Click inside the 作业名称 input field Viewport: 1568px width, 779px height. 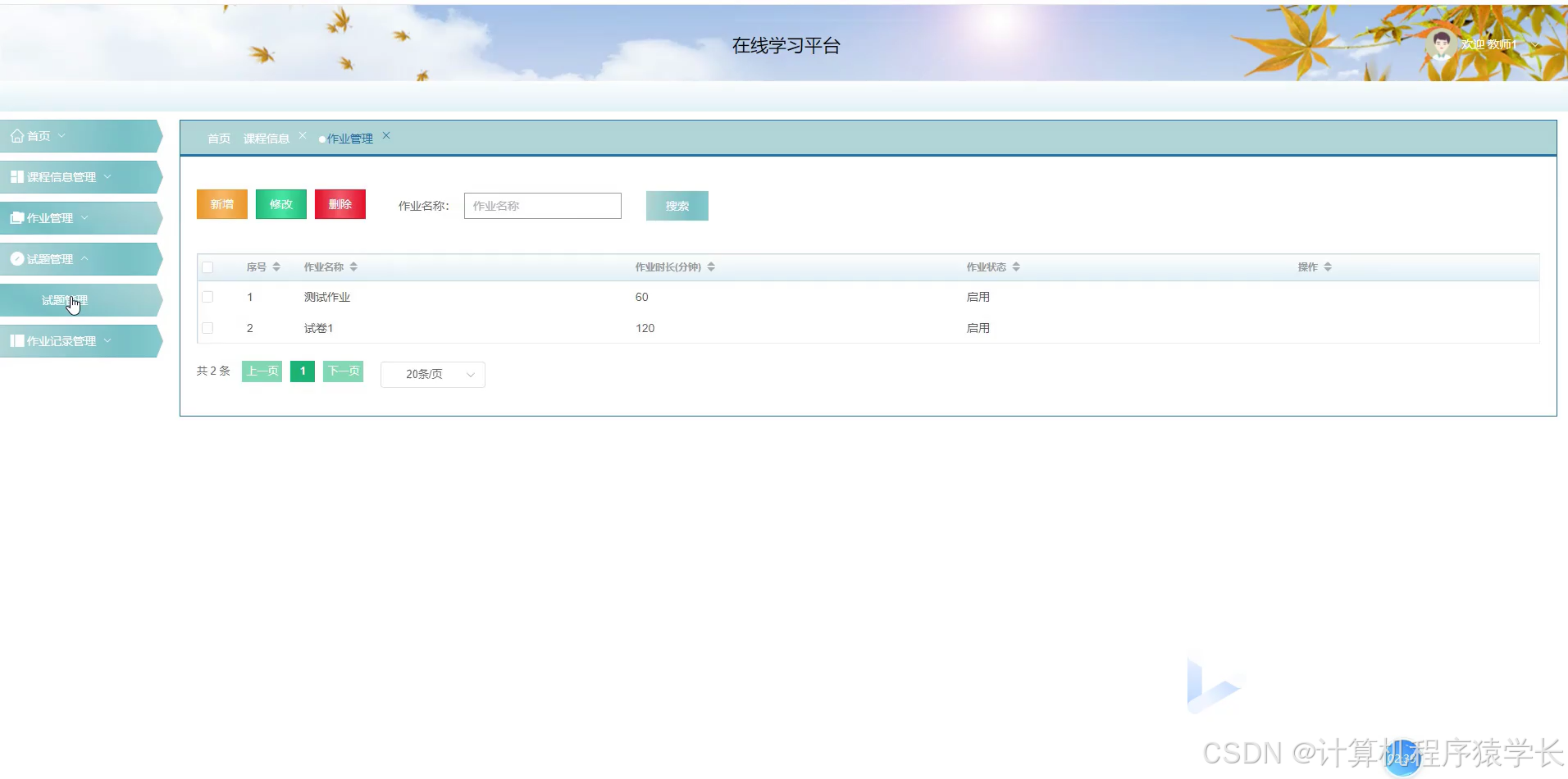point(541,205)
